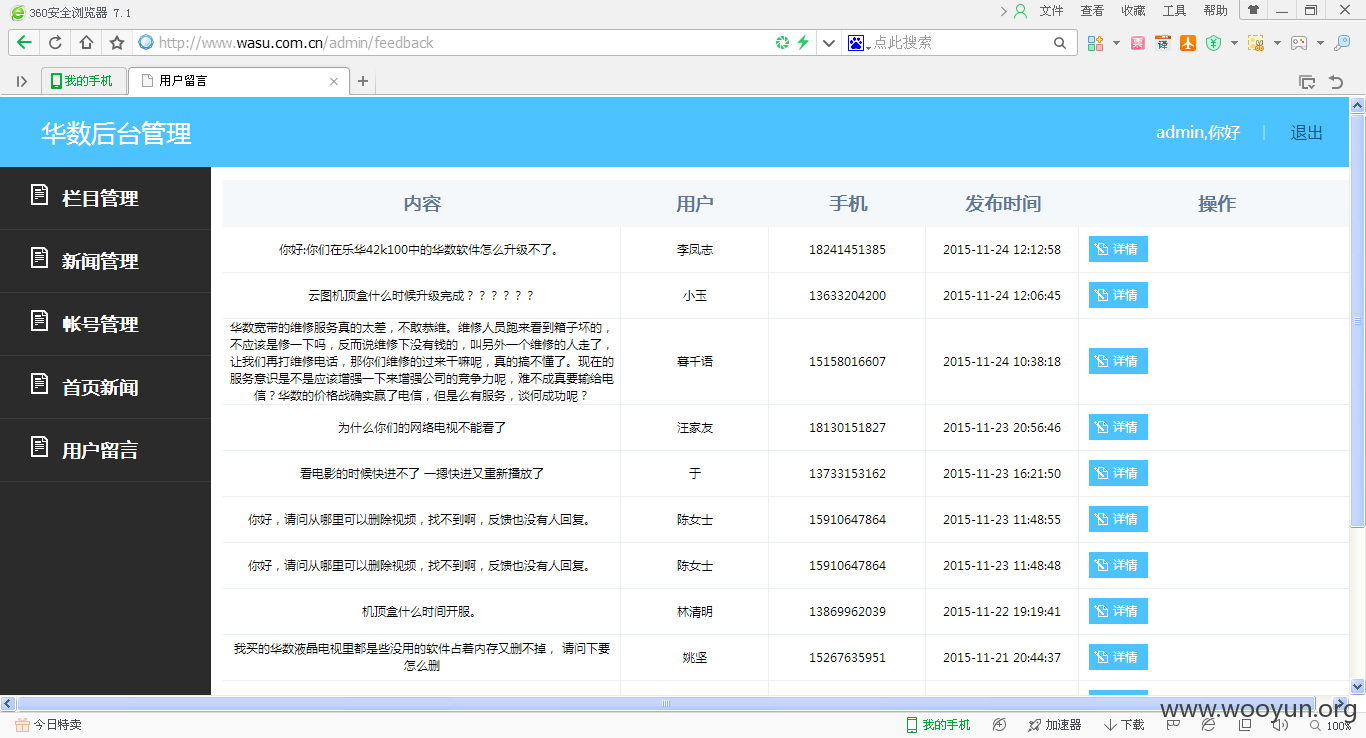Open 详情 for 小玉's message
This screenshot has width=1366, height=738.
pyautogui.click(x=1118, y=295)
